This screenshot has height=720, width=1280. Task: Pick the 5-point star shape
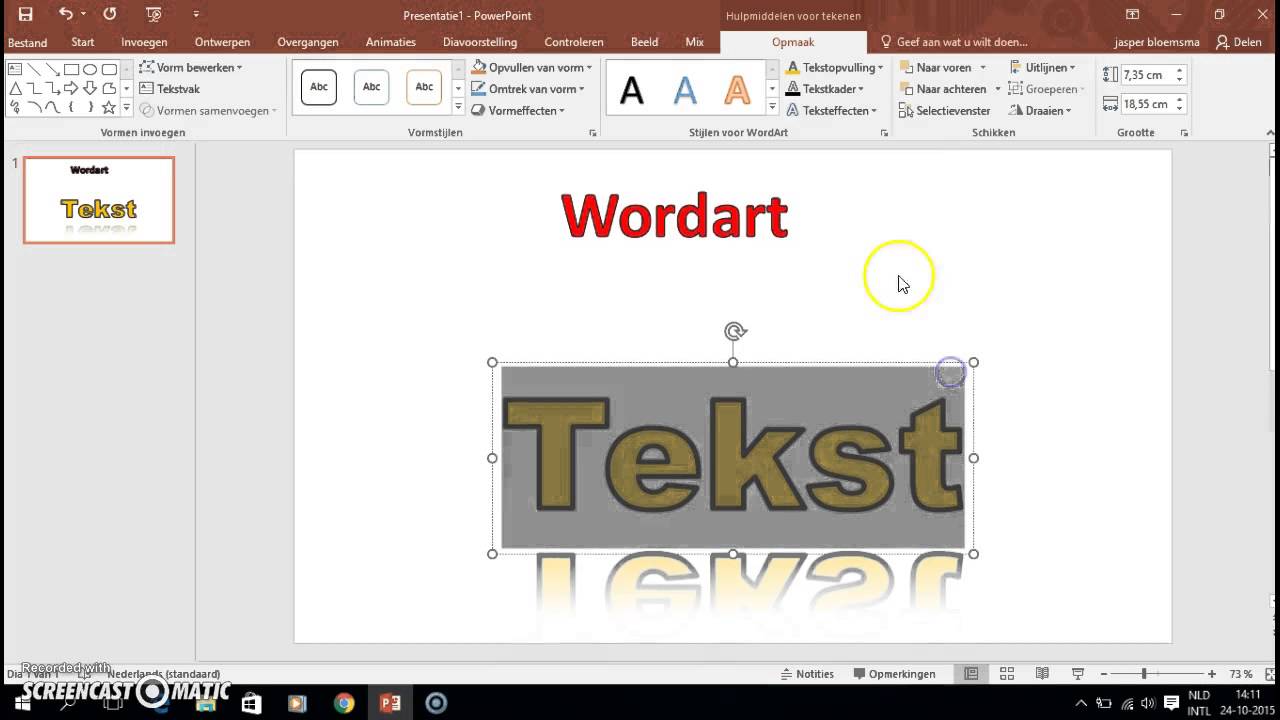click(109, 107)
